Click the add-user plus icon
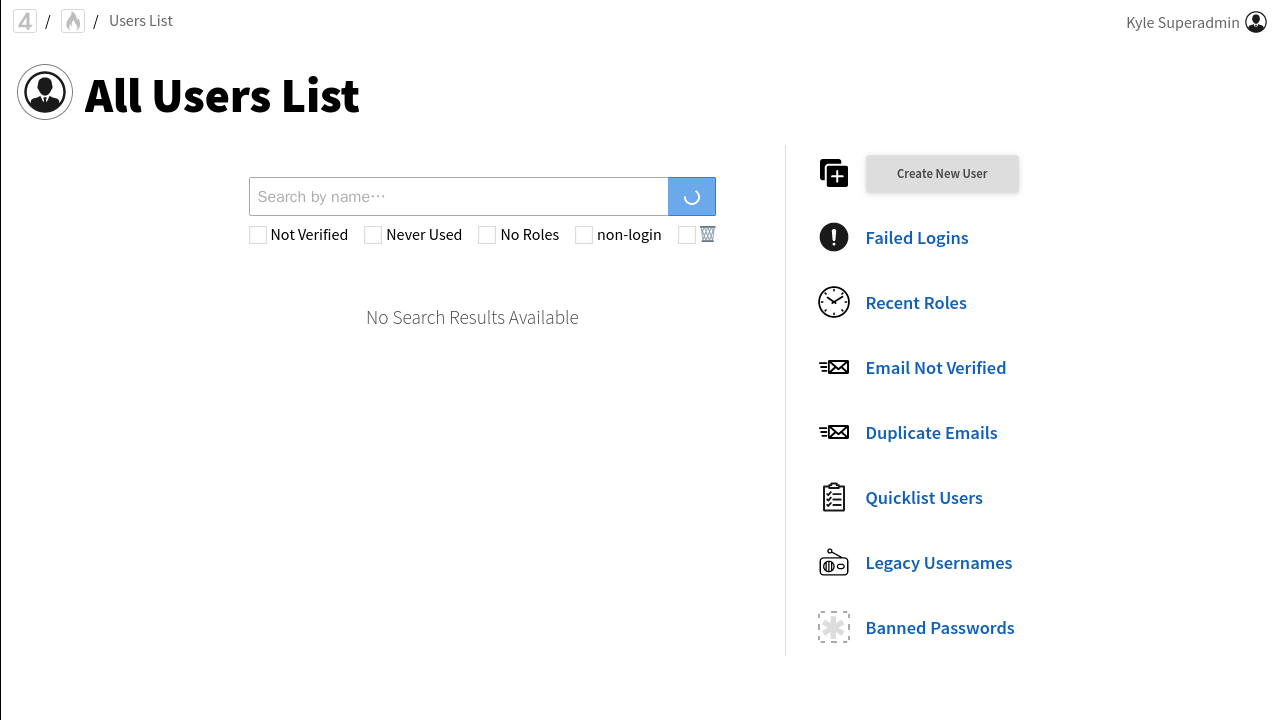1280x720 pixels. (834, 173)
